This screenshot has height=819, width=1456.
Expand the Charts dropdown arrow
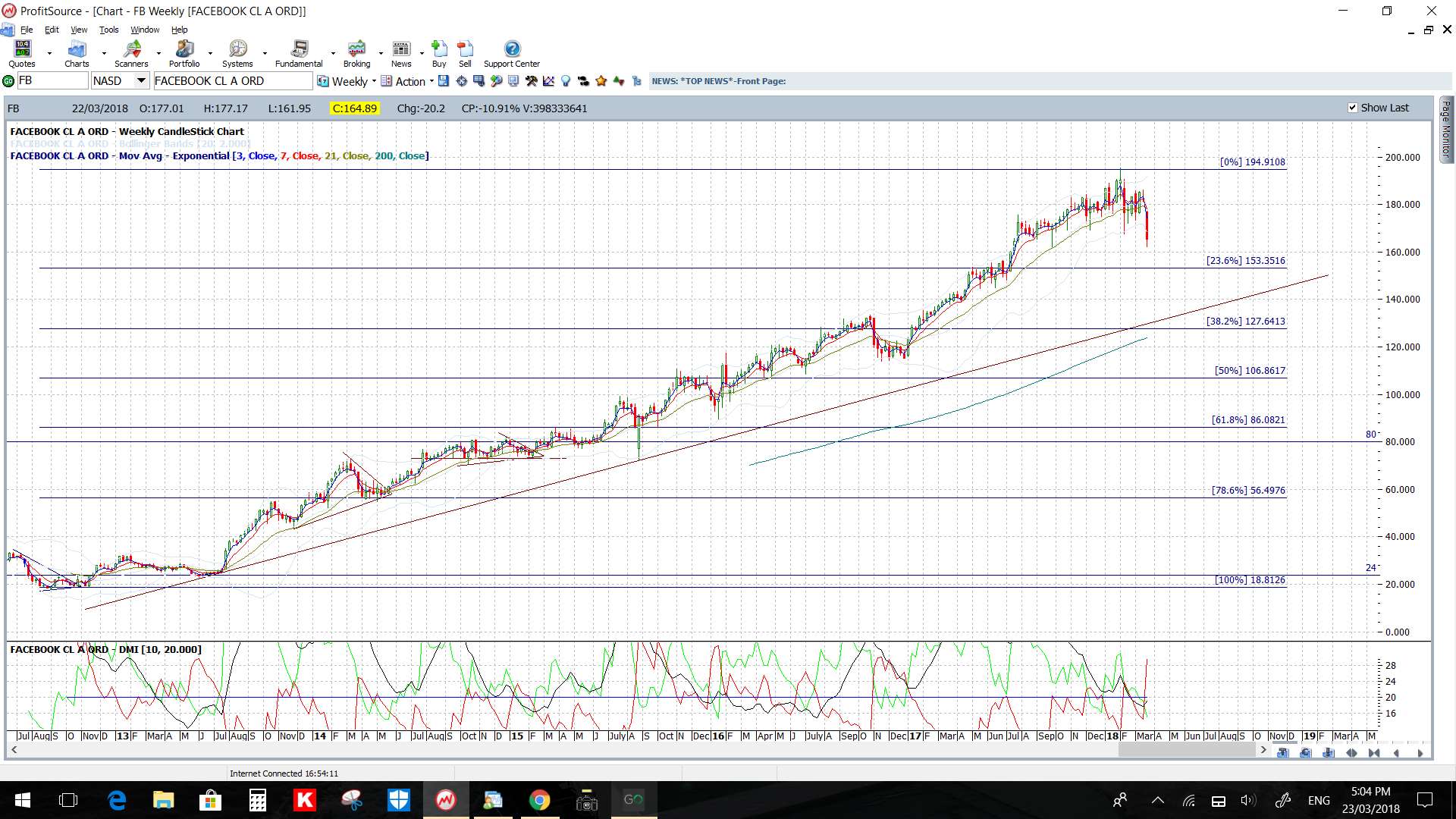pyautogui.click(x=104, y=54)
